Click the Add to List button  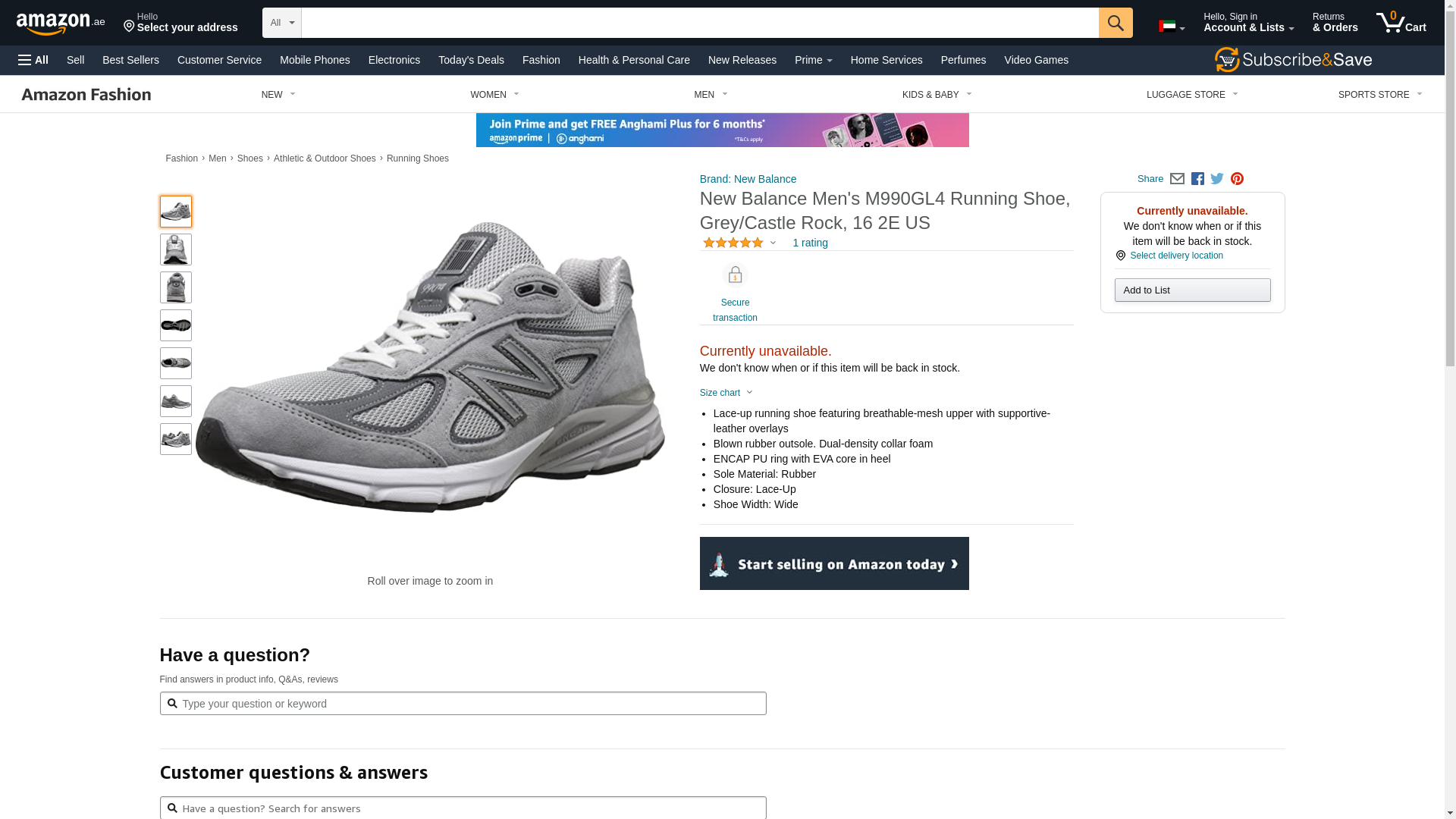1192,290
